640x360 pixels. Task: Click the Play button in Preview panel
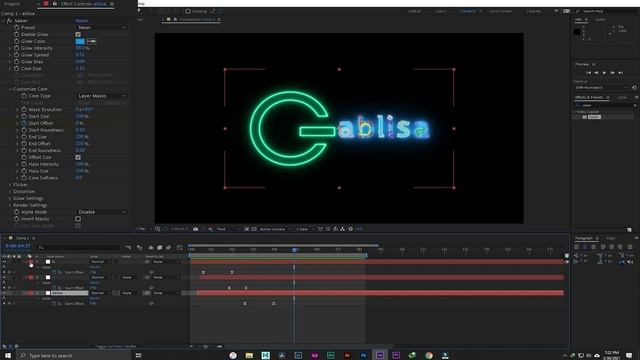[x=604, y=73]
